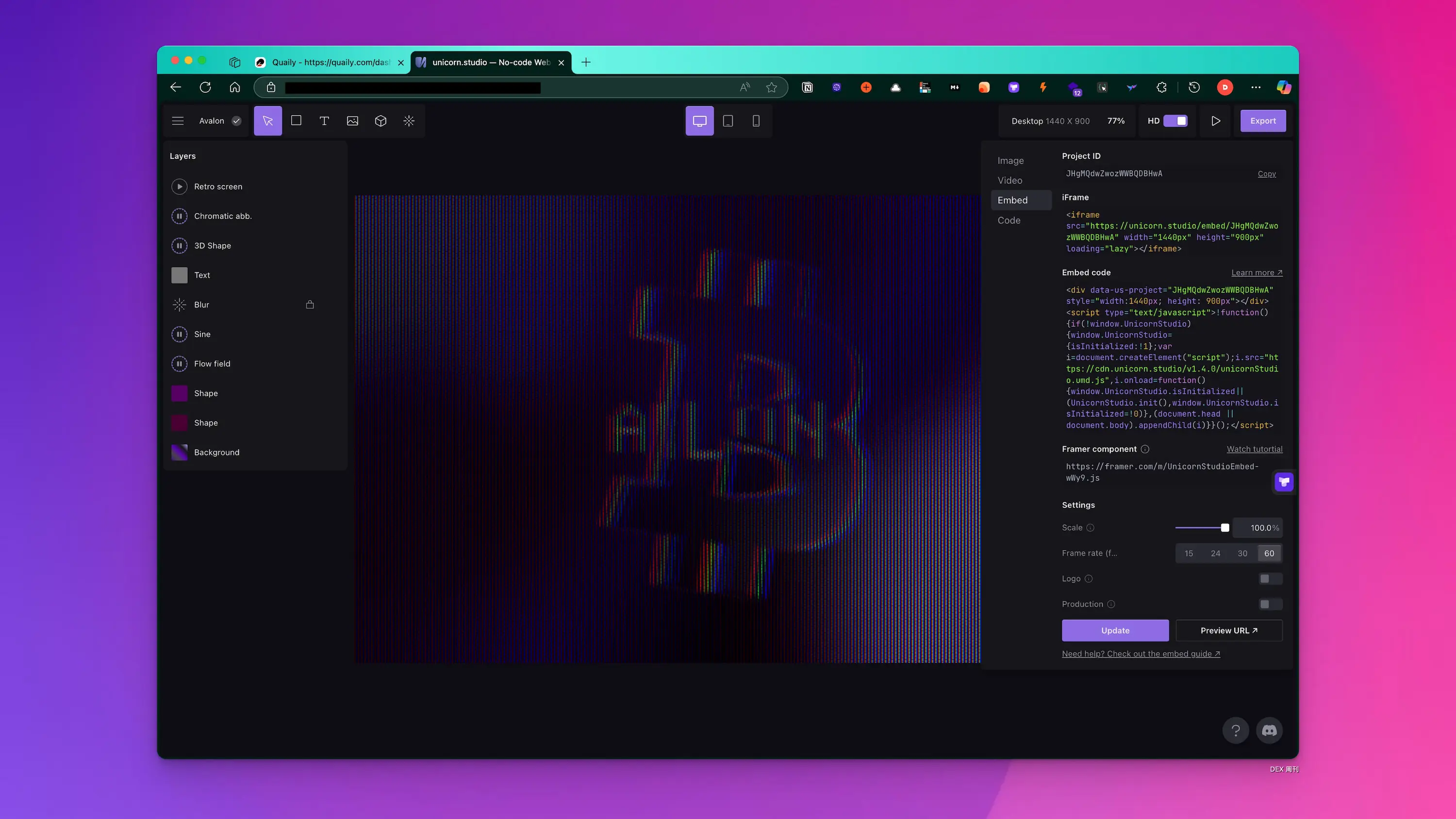Open the Watch tutorial link
The width and height of the screenshot is (1456, 819).
[1254, 449]
